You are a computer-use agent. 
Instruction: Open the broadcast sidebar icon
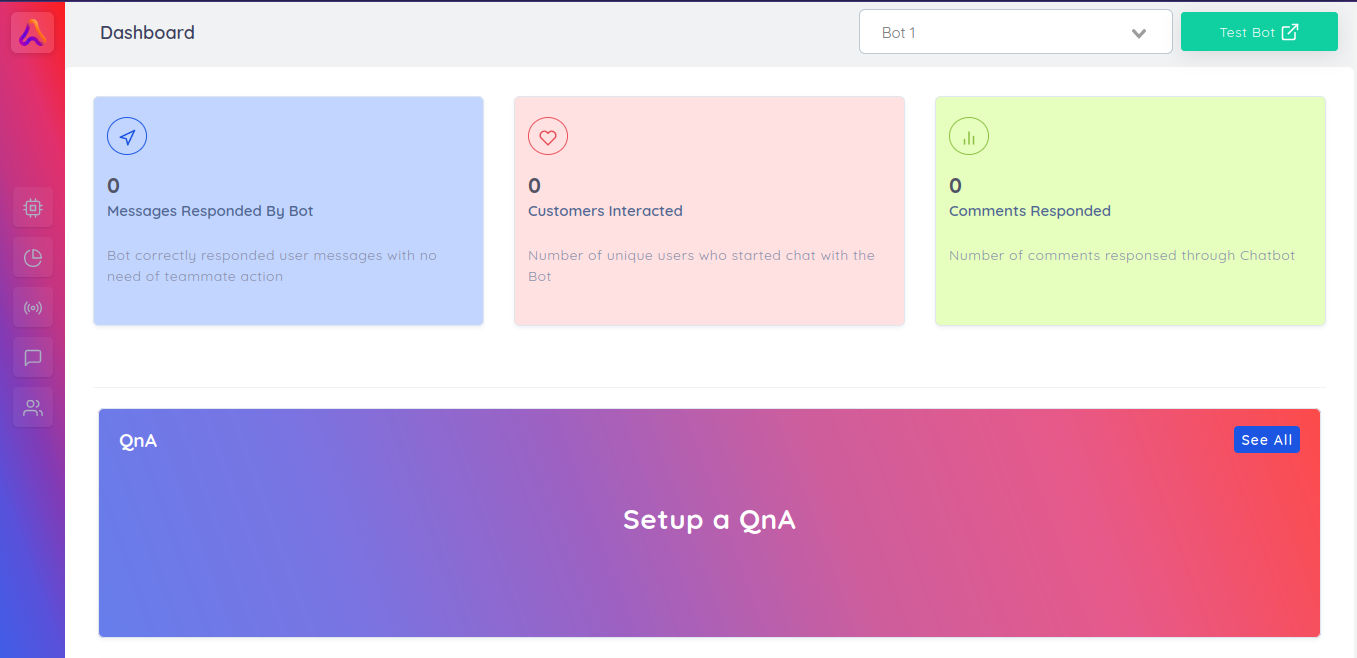tap(33, 308)
